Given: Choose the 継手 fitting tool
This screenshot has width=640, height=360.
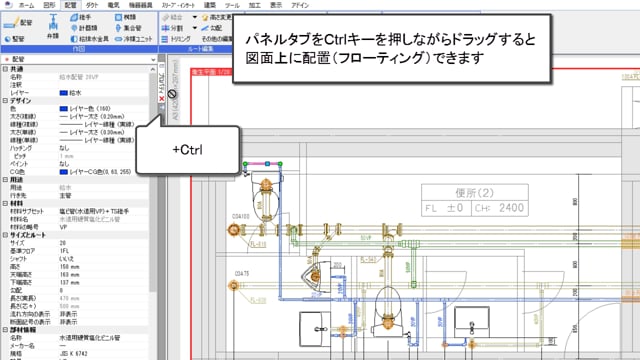Looking at the screenshot, I should pos(80,18).
